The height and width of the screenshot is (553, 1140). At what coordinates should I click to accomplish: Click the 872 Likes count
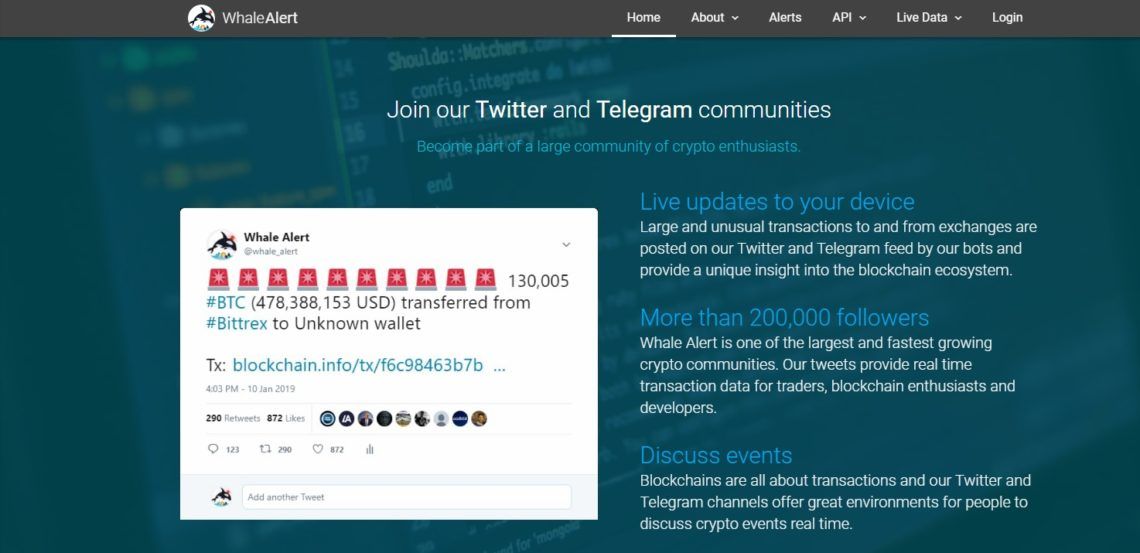(286, 419)
